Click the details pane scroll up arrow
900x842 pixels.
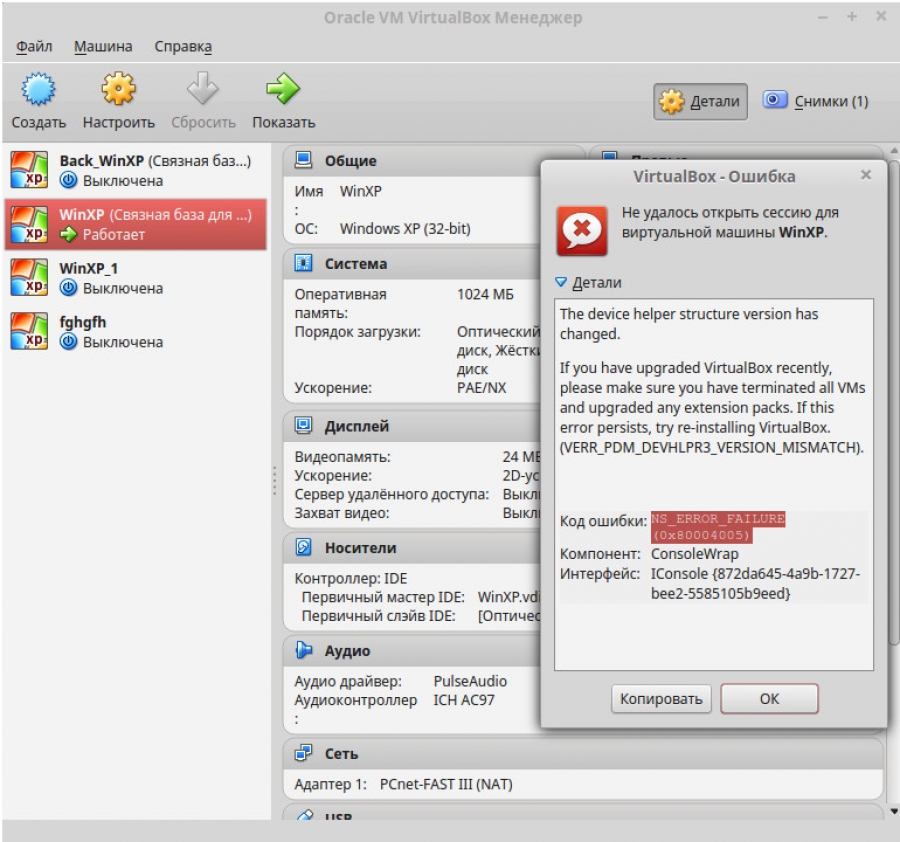pos(894,150)
